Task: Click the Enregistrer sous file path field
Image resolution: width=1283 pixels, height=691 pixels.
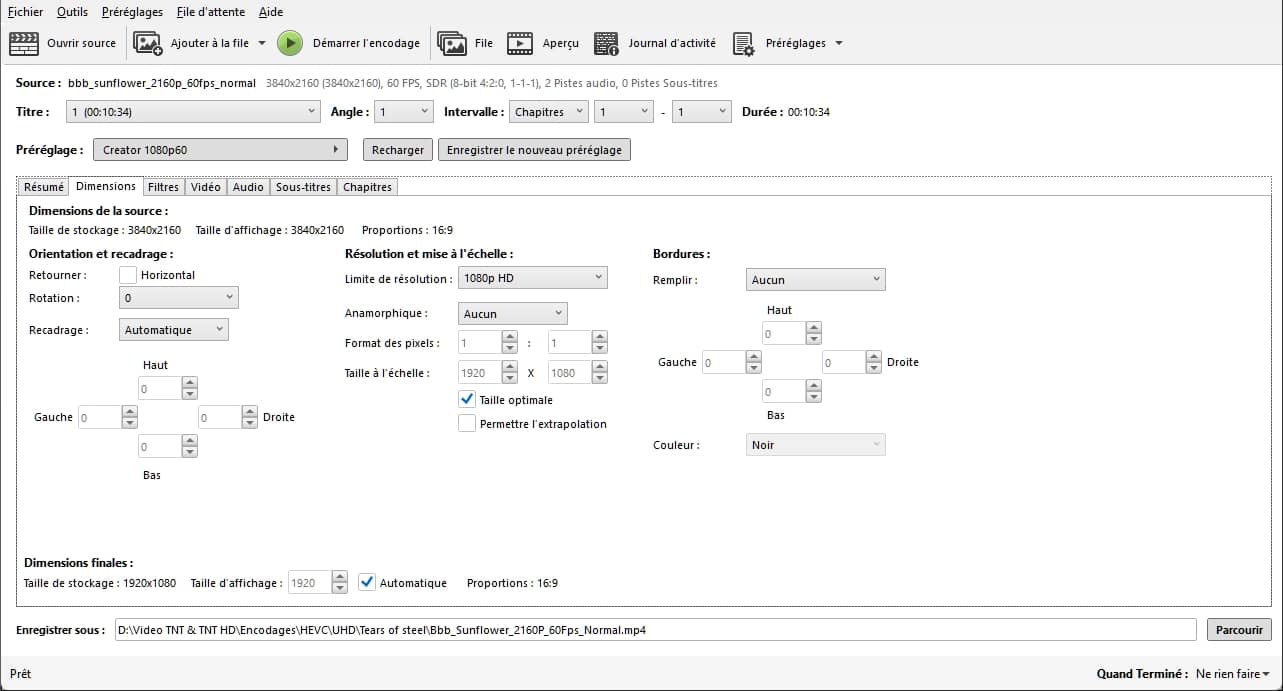Action: (654, 630)
